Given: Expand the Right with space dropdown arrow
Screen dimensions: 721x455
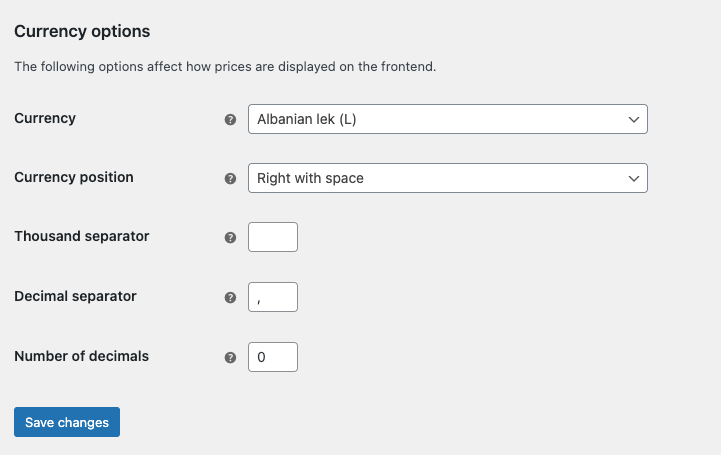Looking at the screenshot, I should [633, 178].
